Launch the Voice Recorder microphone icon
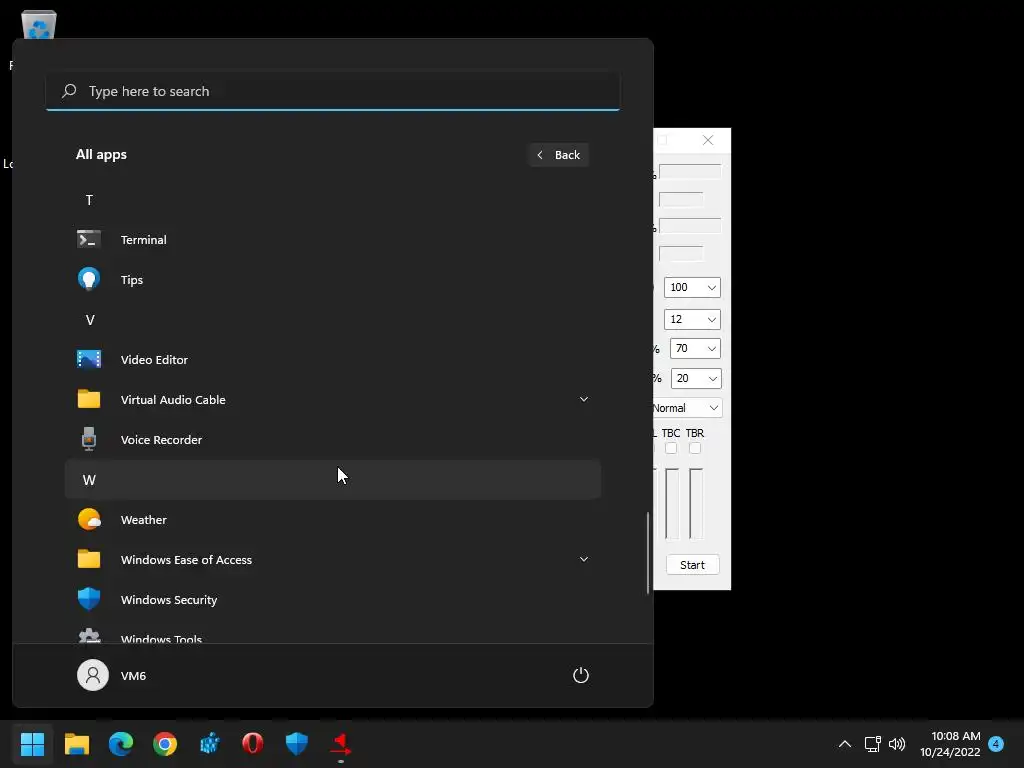1024x768 pixels. point(89,439)
